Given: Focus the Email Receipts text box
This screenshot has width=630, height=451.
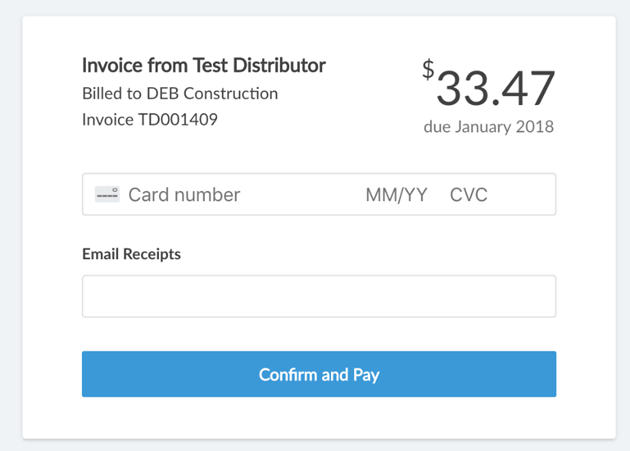Looking at the screenshot, I should (x=319, y=297).
